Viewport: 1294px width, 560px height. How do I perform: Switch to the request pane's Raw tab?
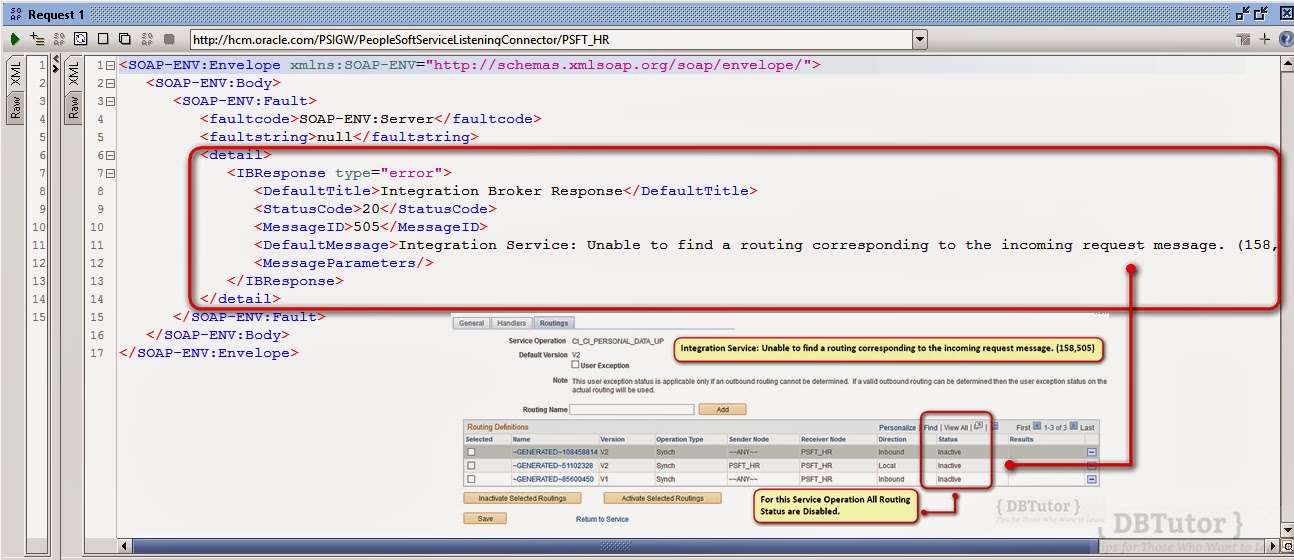point(15,107)
